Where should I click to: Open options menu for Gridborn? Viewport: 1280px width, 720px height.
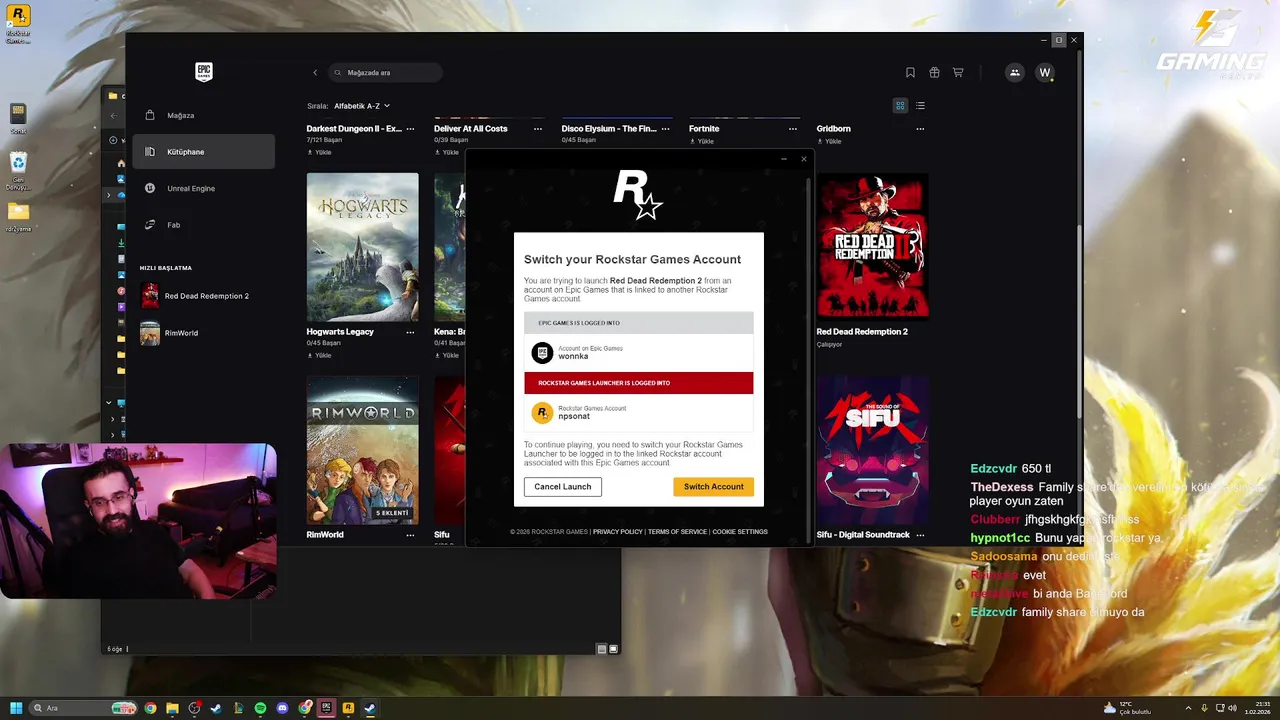[x=920, y=129]
